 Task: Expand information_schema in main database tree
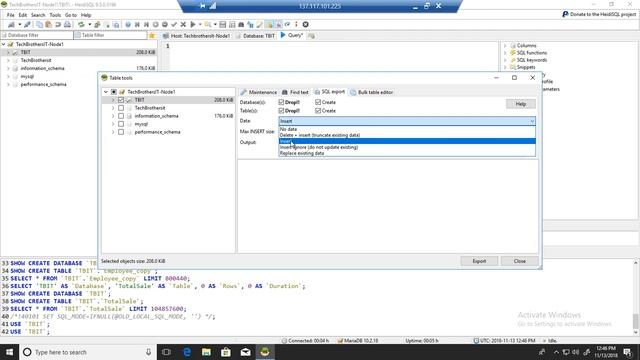coord(8,68)
